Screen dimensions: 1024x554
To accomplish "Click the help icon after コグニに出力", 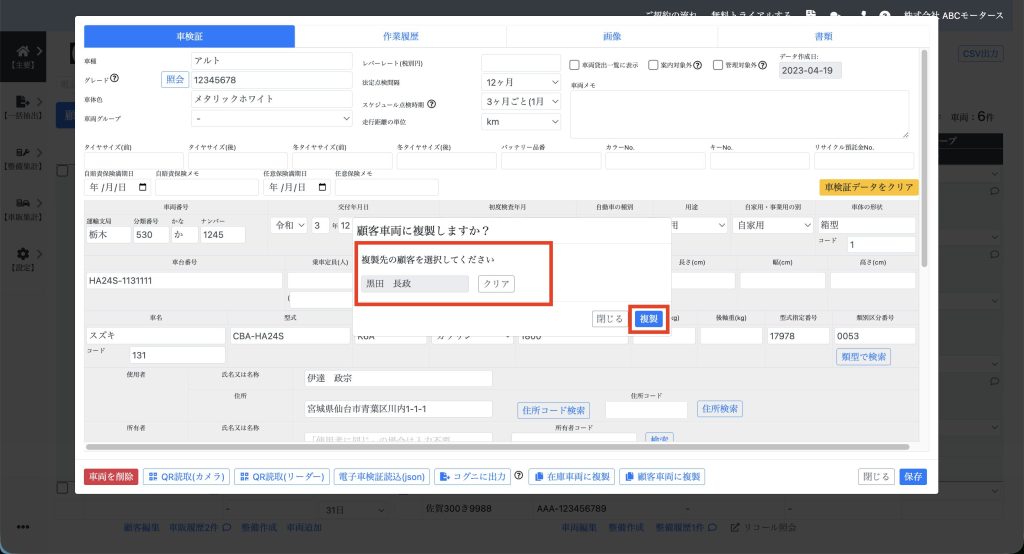I will pos(519,477).
